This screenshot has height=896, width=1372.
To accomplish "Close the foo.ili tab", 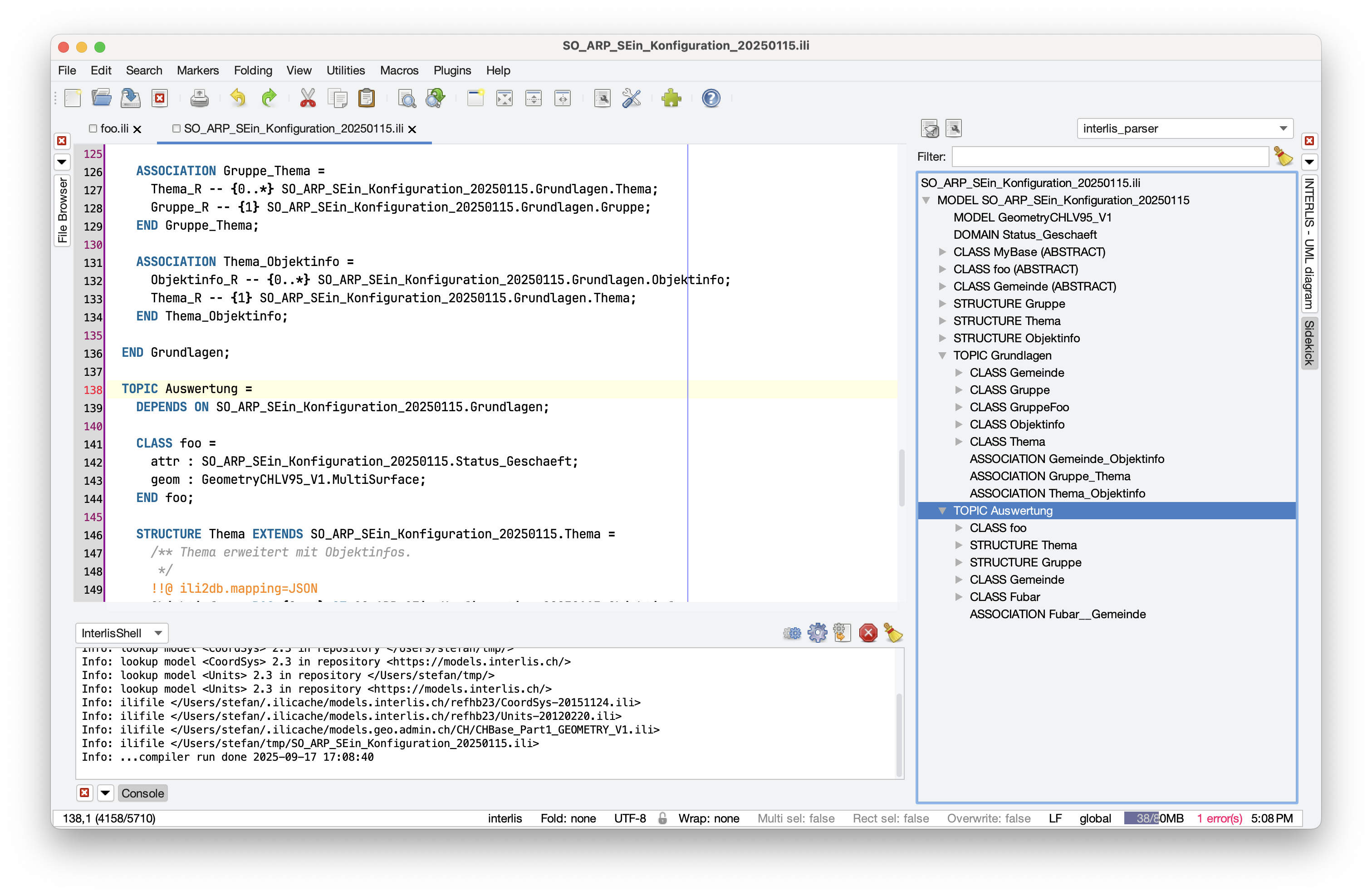I will [137, 129].
